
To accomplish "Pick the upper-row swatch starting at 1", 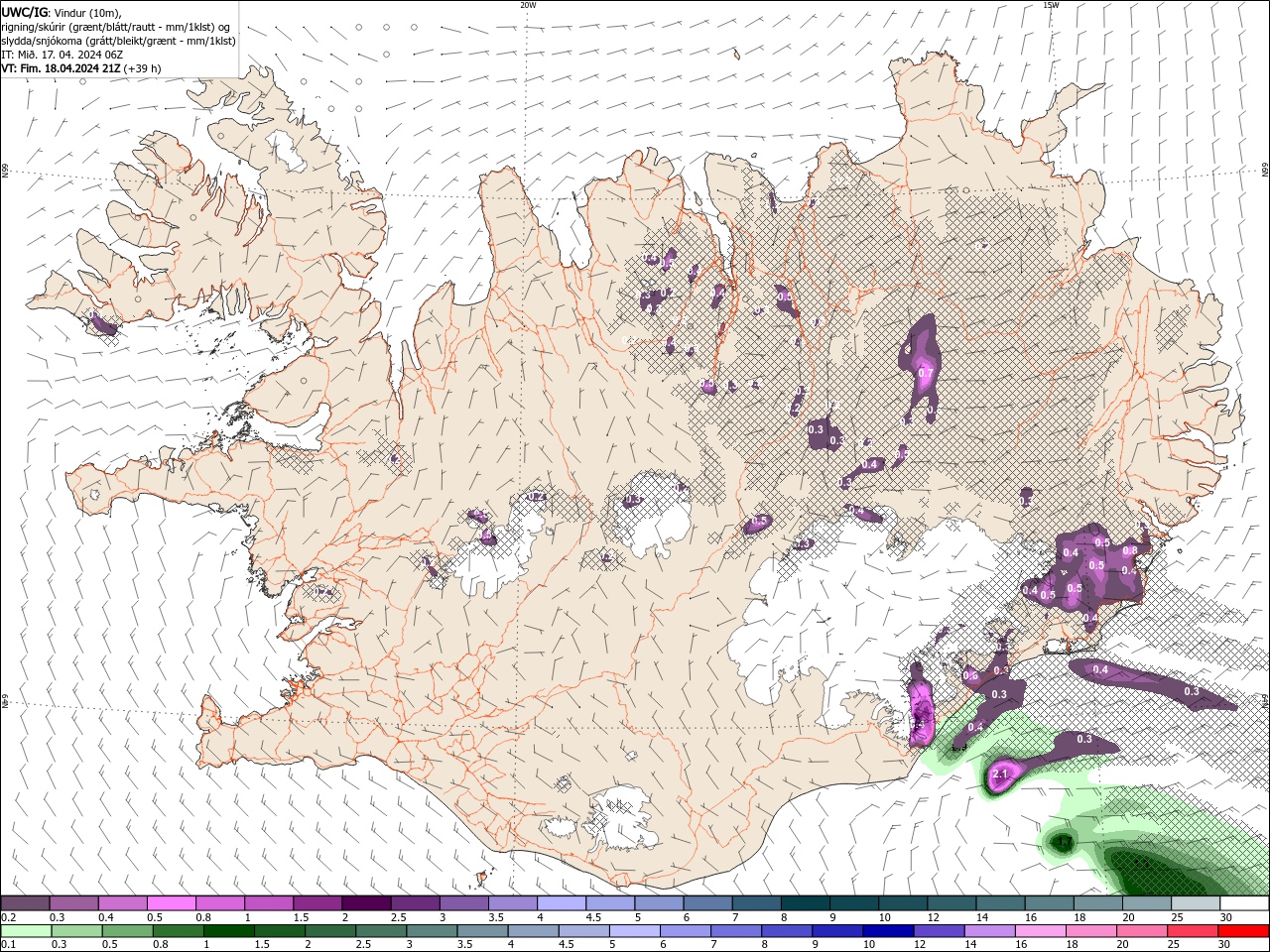I will click(269, 902).
